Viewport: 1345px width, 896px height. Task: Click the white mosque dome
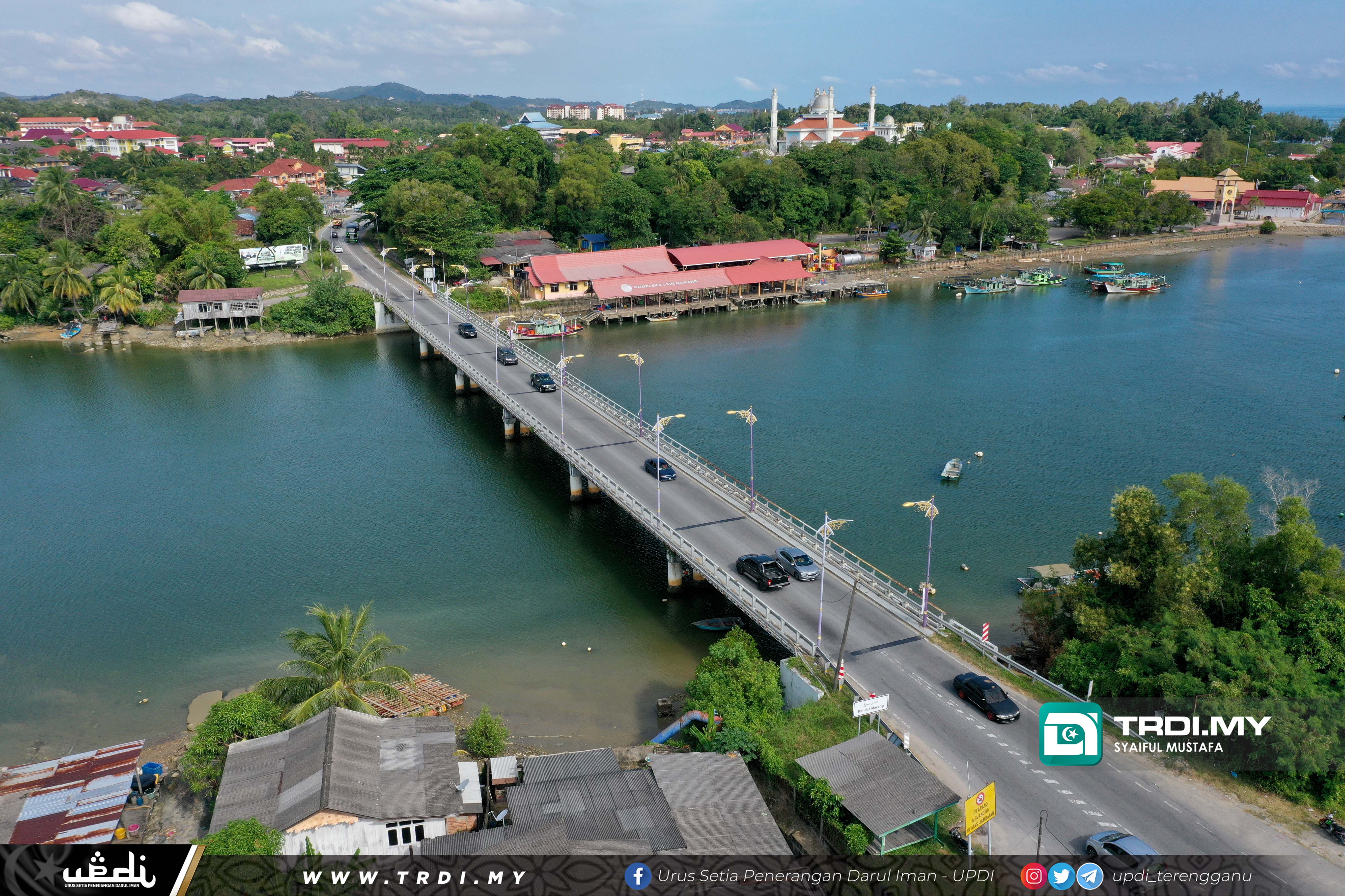click(x=820, y=103)
